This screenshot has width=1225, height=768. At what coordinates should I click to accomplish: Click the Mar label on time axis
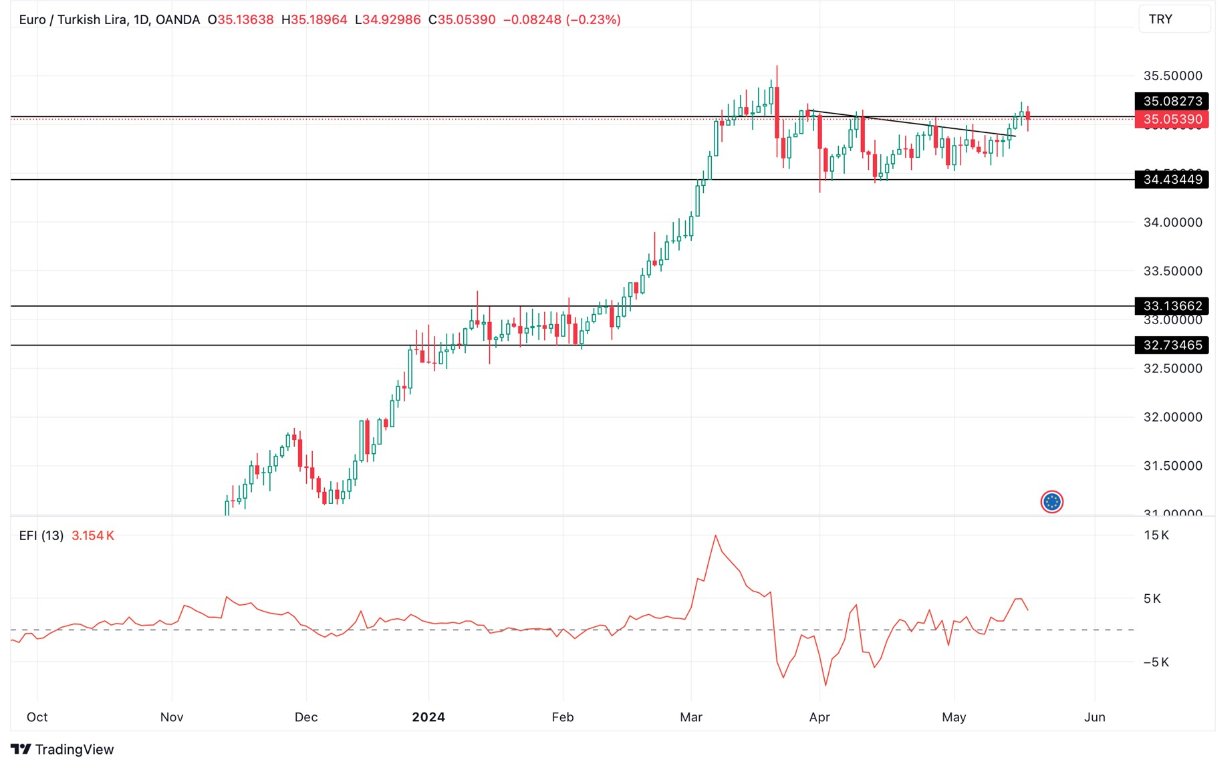point(691,717)
